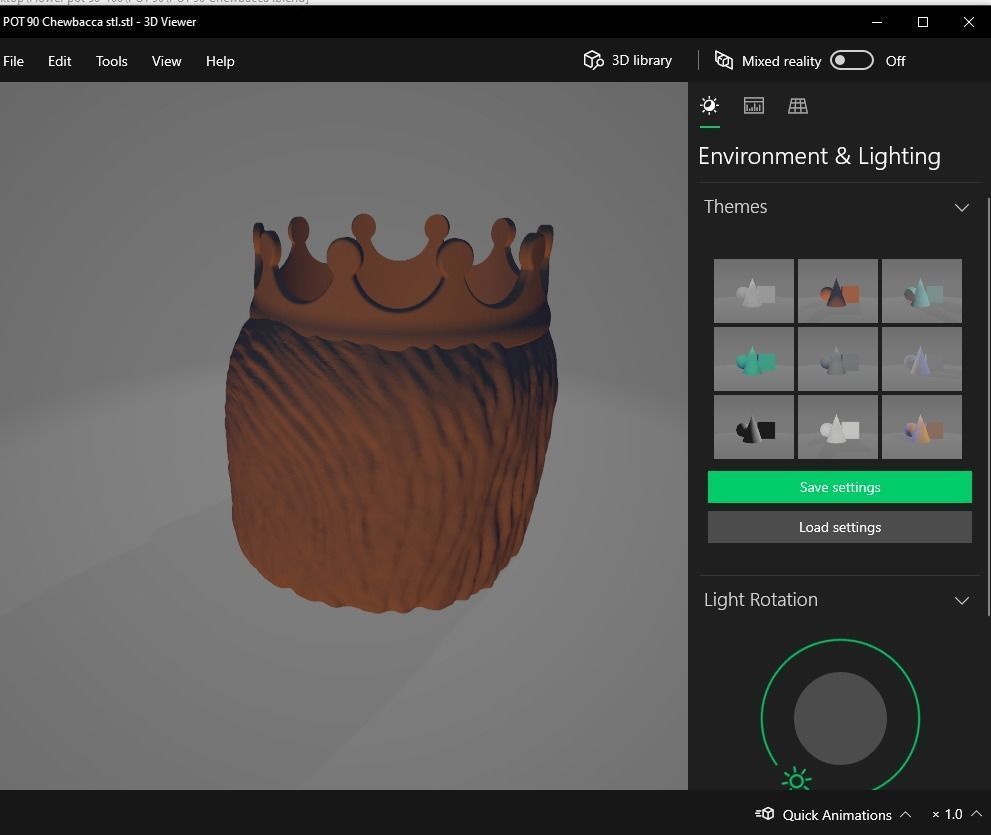The width and height of the screenshot is (991, 835).
Task: Click the side panel vertical scrollbar
Action: tap(988, 406)
